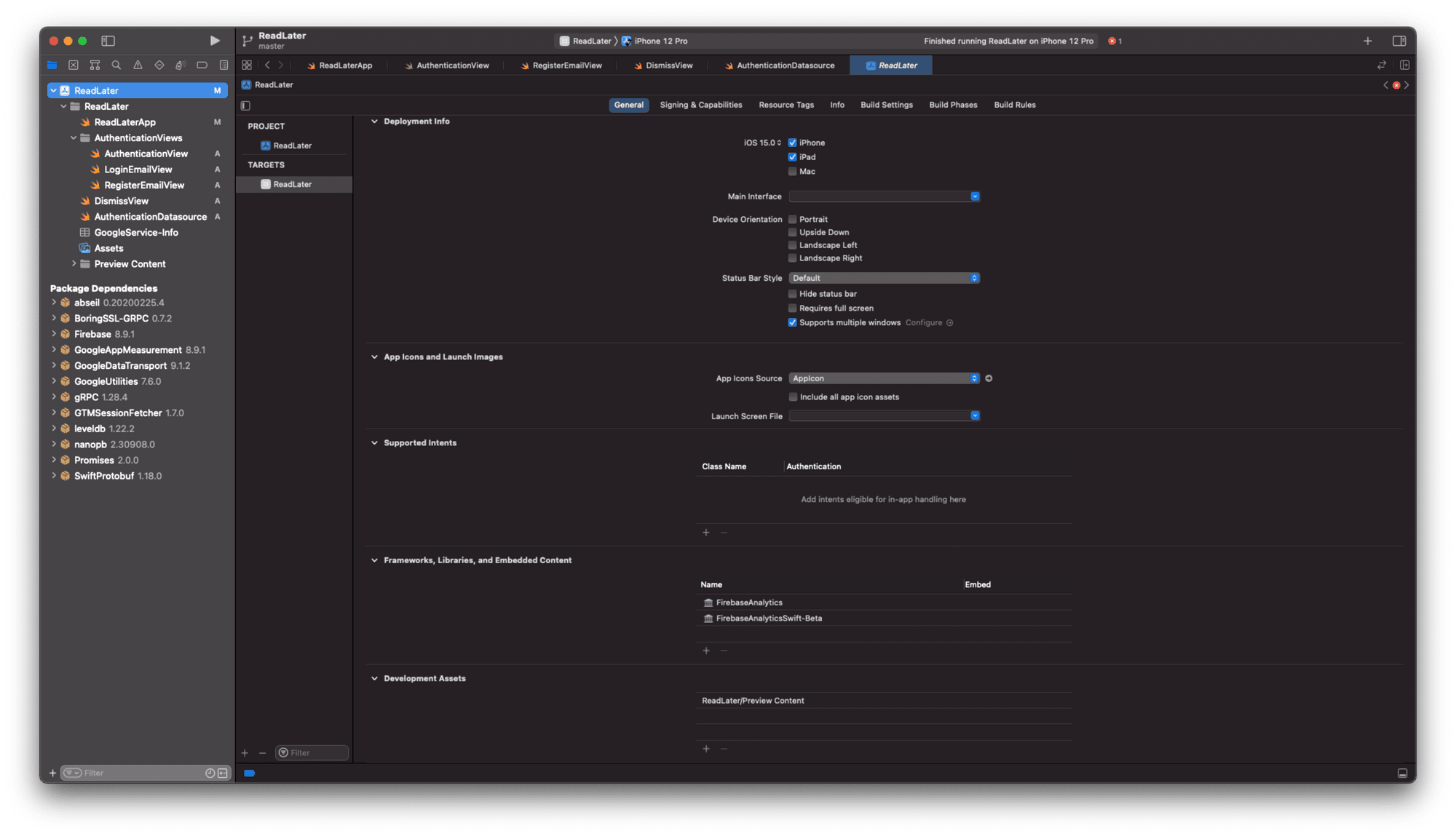Open the related items grid icon
This screenshot has width=1456, height=836.
[247, 65]
